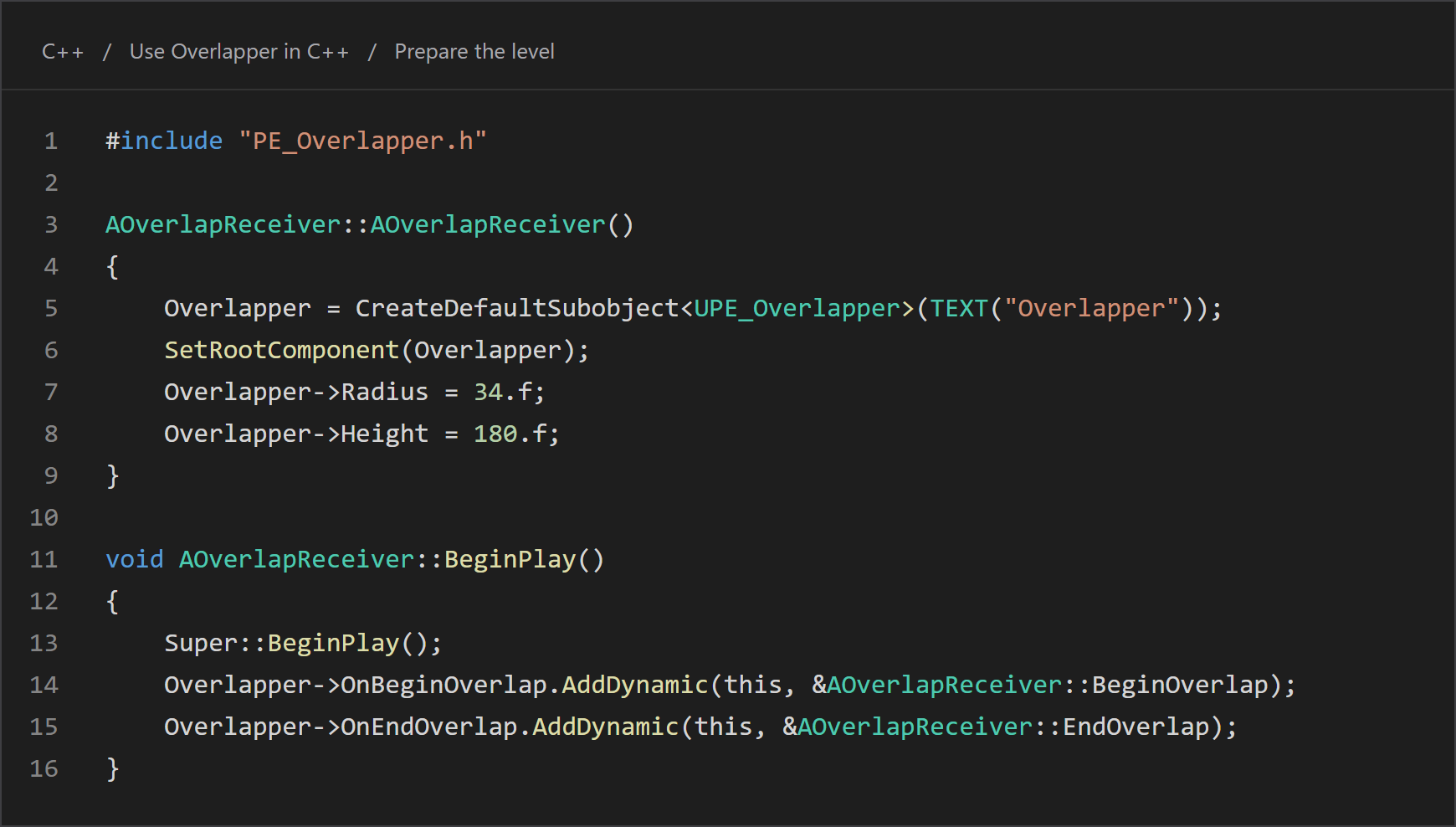The width and height of the screenshot is (1456, 827).
Task: Click the opening brace on line 12
Action: click(x=113, y=601)
